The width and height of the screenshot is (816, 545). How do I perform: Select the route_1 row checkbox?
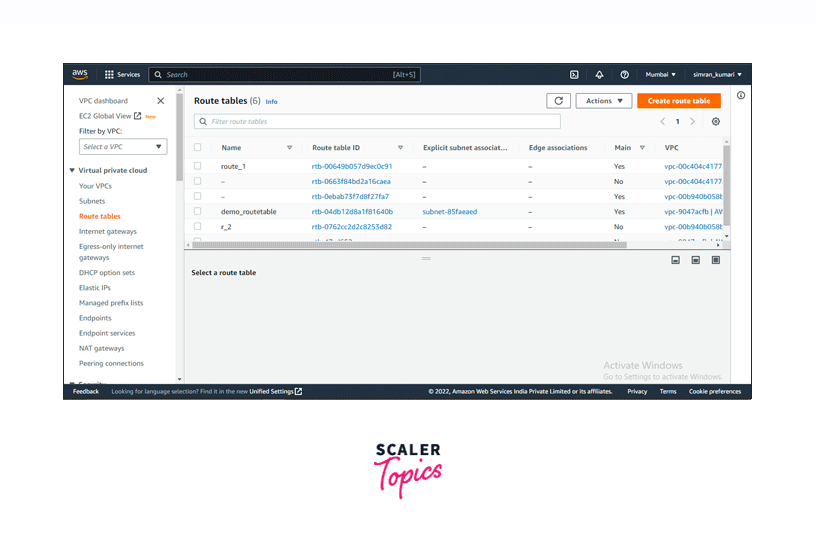point(198,166)
